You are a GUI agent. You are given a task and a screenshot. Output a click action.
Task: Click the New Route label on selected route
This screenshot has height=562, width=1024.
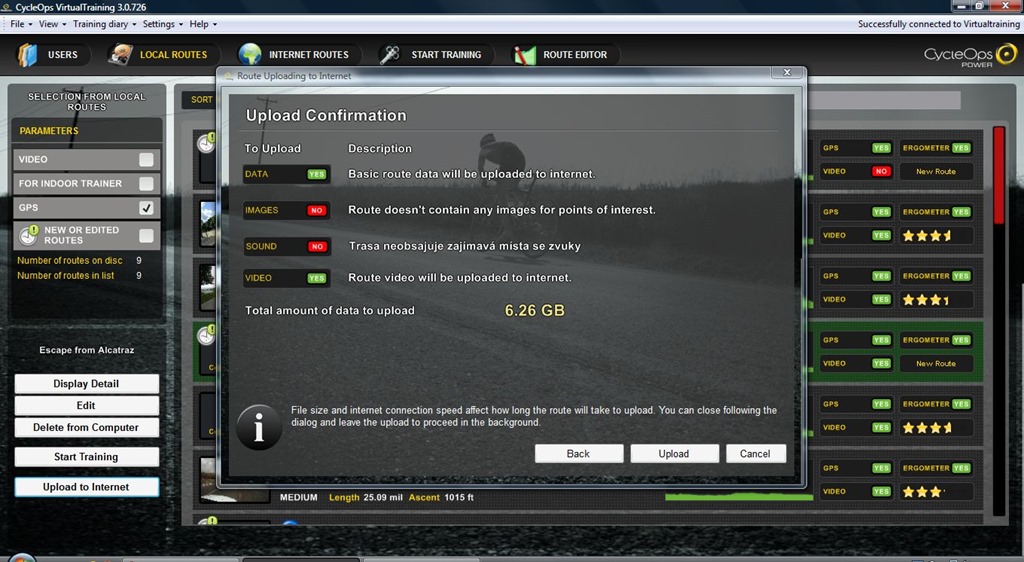point(936,364)
